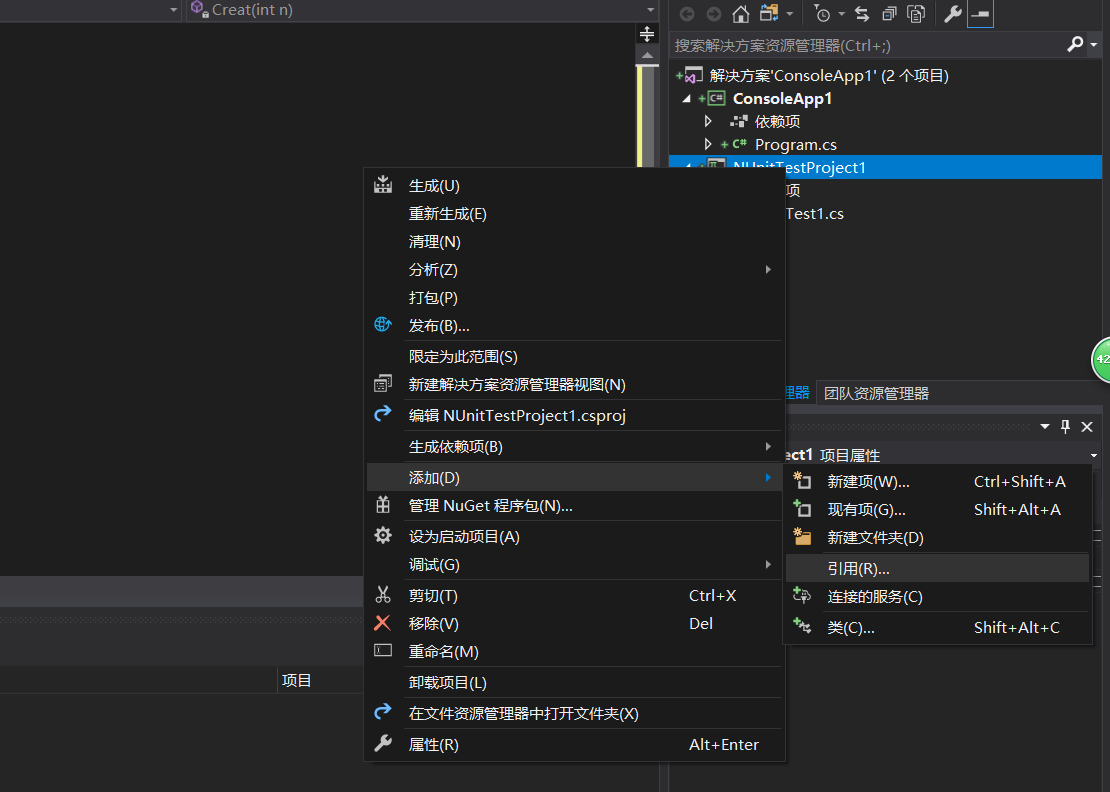Click the 项目 column header
This screenshot has width=1110, height=792.
pyautogui.click(x=297, y=680)
